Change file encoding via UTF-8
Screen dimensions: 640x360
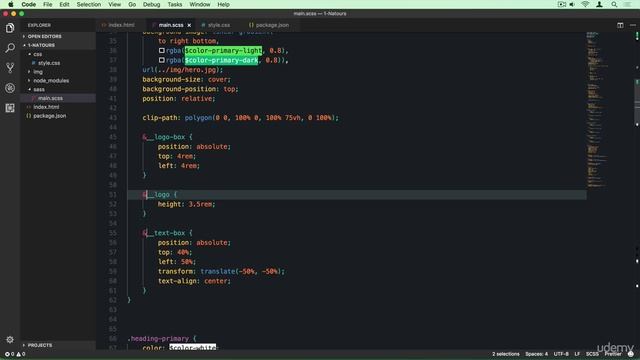(561, 354)
